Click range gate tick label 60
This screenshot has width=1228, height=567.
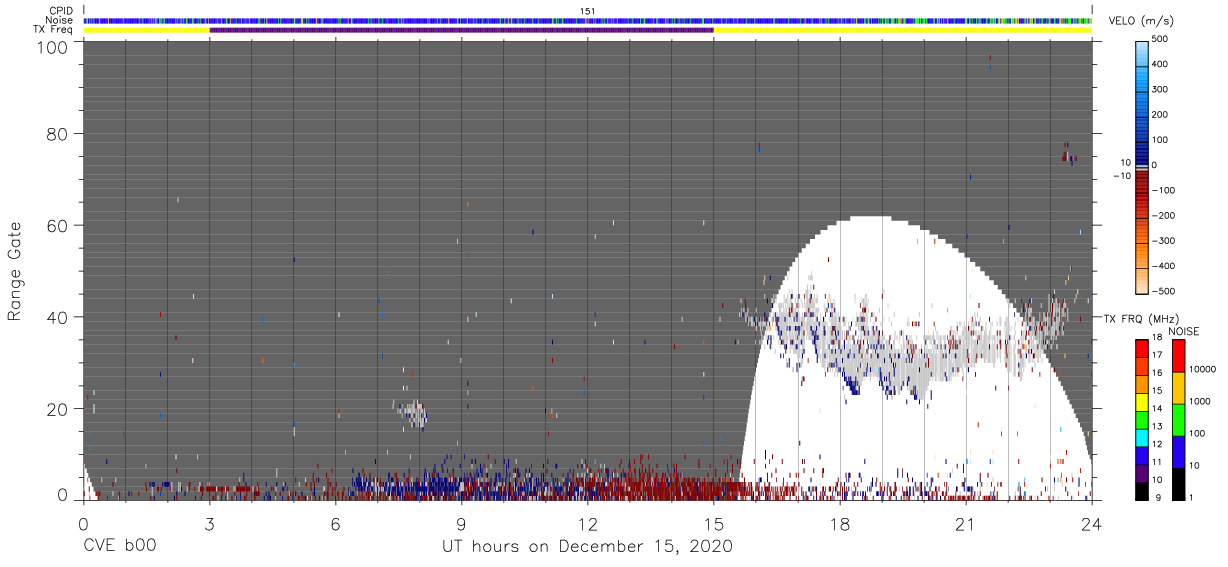point(56,225)
